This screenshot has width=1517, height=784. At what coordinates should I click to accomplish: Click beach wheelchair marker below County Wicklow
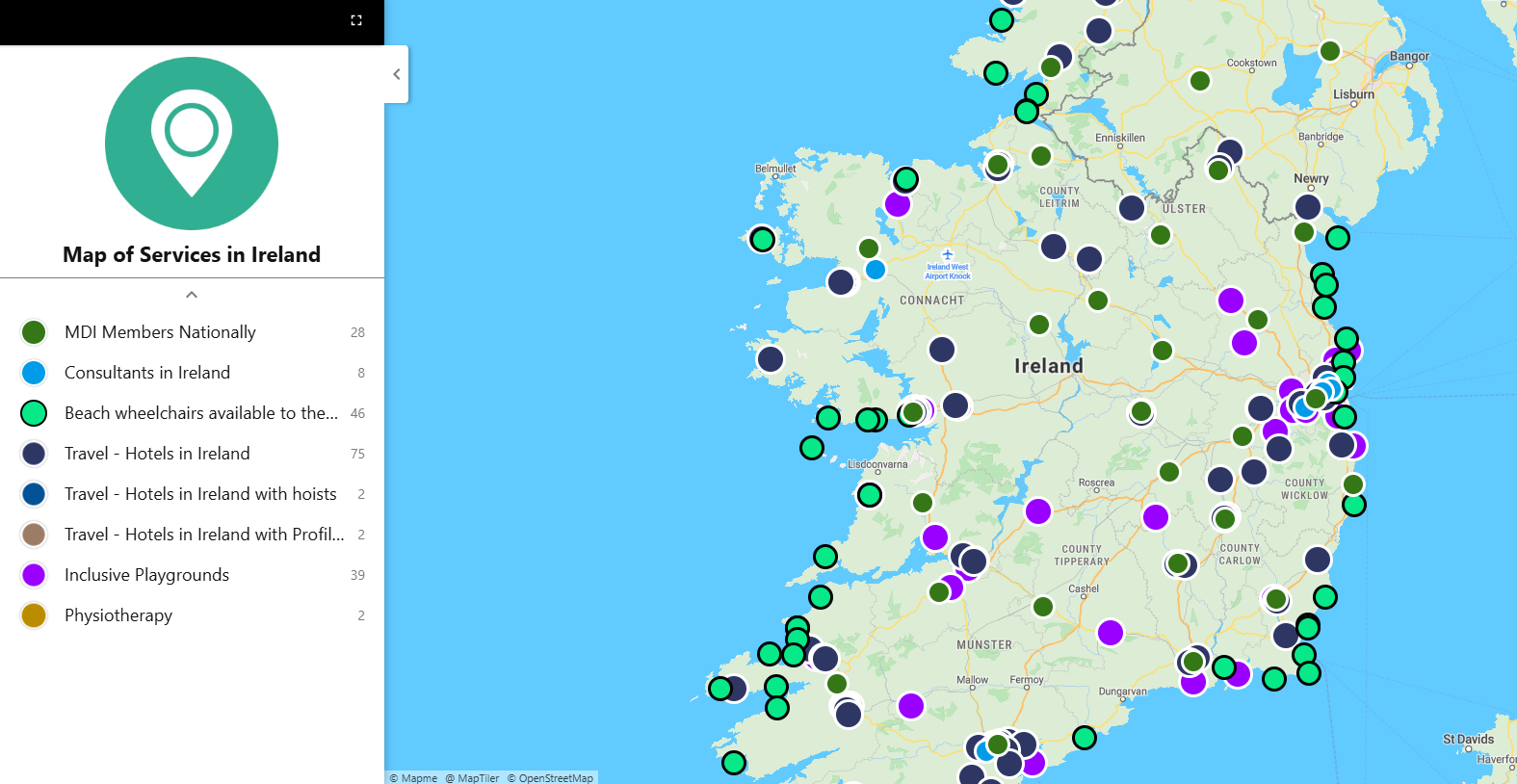pos(1354,505)
